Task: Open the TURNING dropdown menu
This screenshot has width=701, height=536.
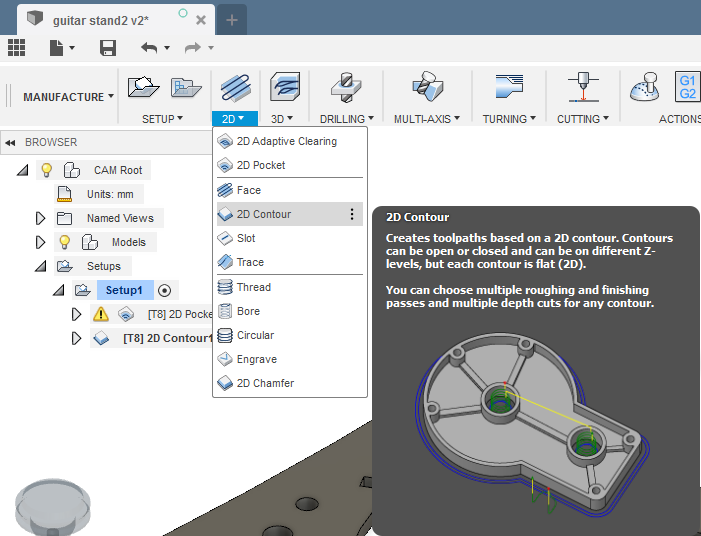Action: (x=509, y=119)
